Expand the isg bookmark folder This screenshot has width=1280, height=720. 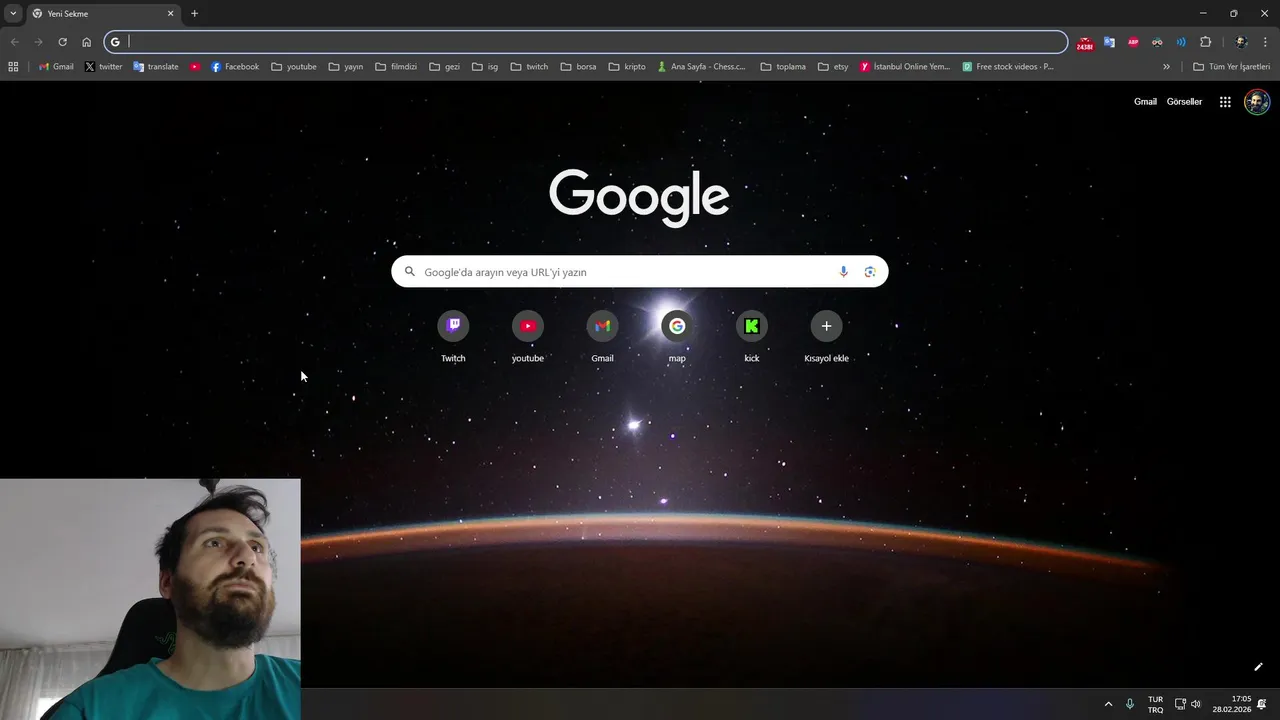485,67
